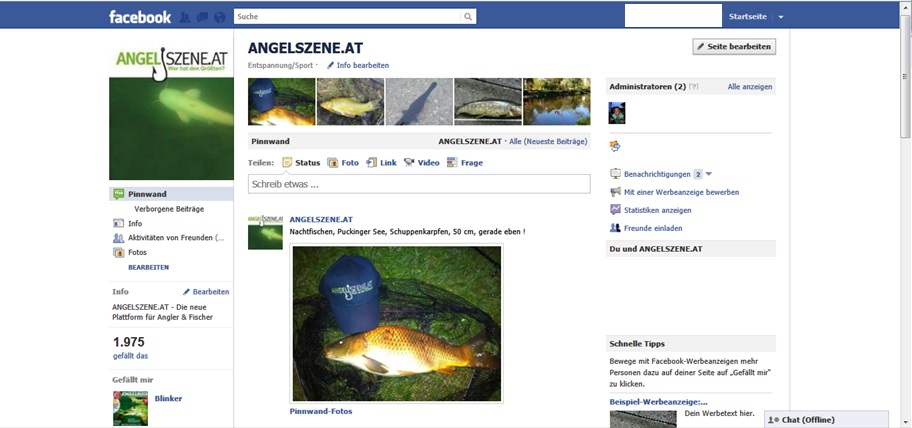This screenshot has width=912, height=428.
Task: Select the Foto share icon
Action: coord(333,162)
